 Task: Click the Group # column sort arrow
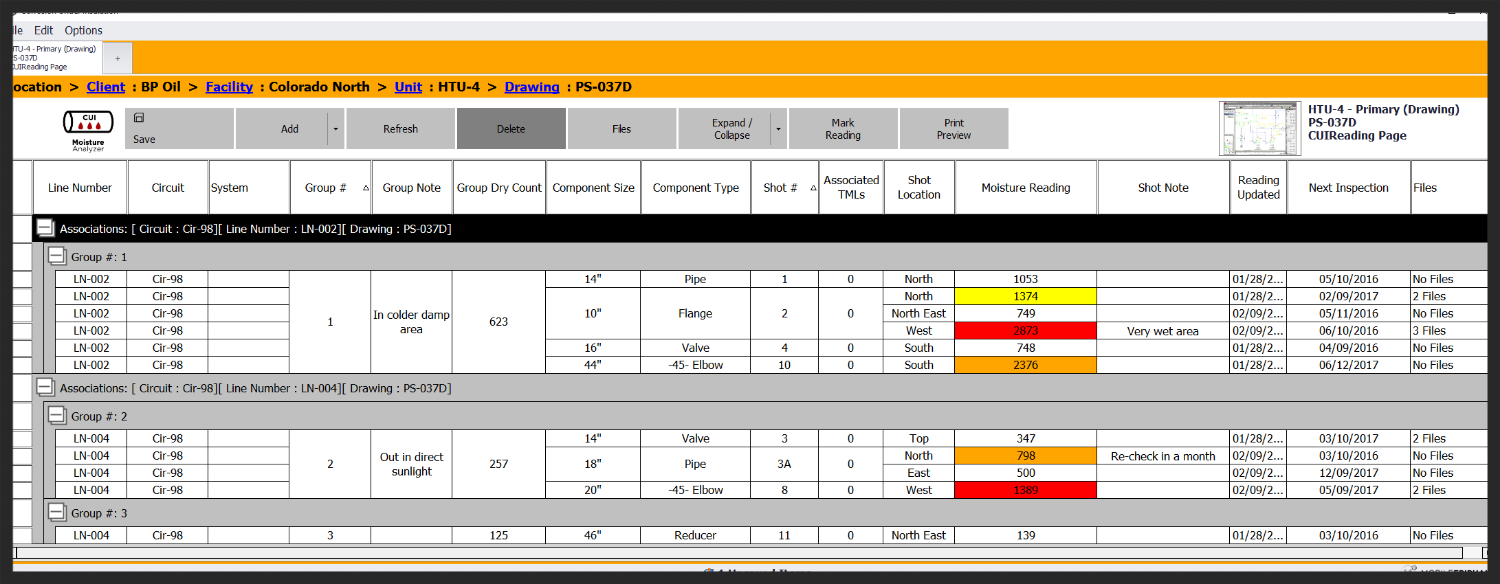pyautogui.click(x=365, y=188)
